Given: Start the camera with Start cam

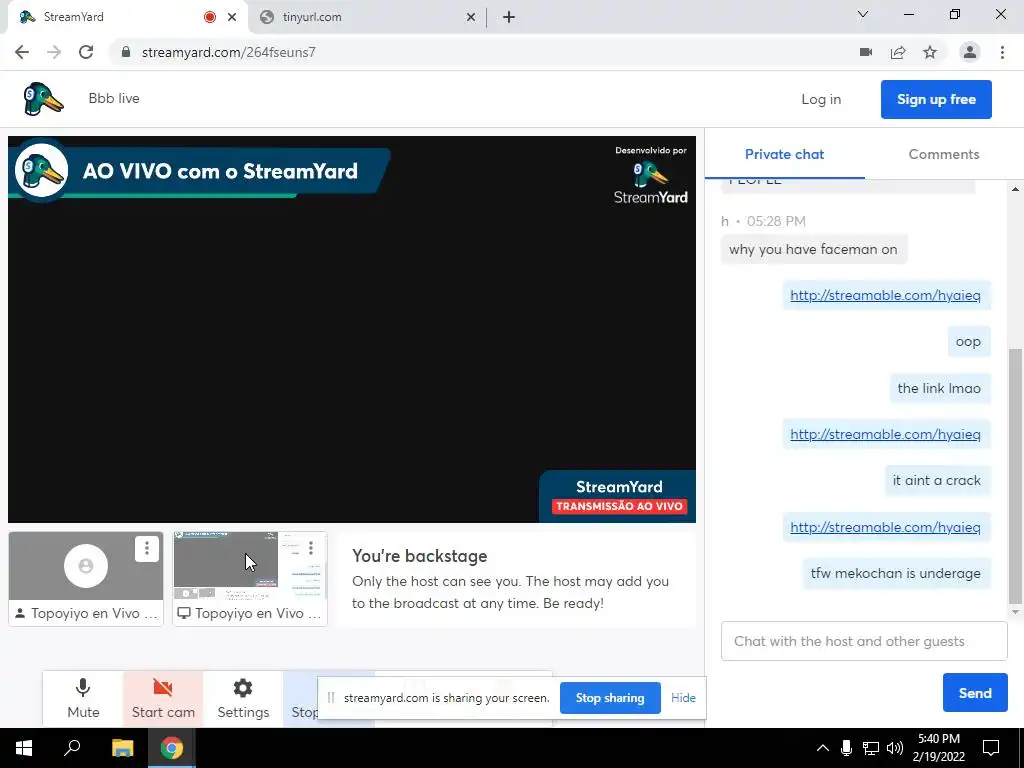Looking at the screenshot, I should point(163,699).
